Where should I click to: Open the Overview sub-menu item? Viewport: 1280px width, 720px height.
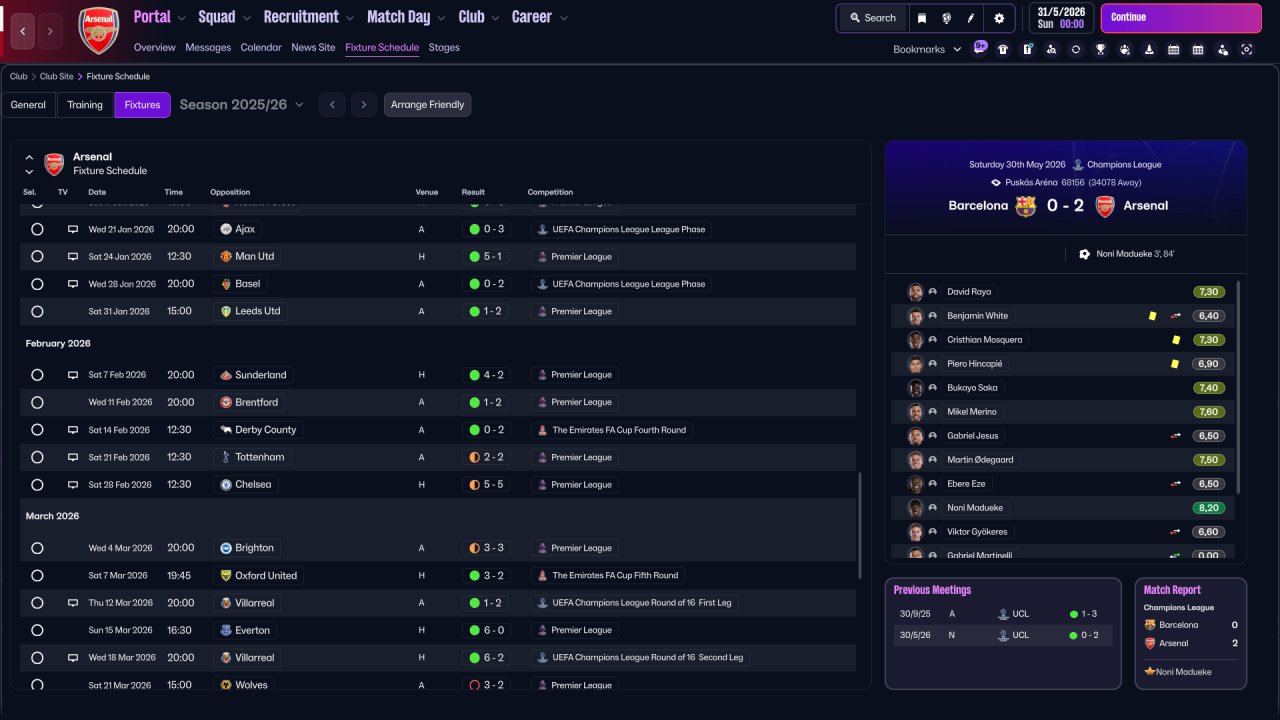(154, 48)
